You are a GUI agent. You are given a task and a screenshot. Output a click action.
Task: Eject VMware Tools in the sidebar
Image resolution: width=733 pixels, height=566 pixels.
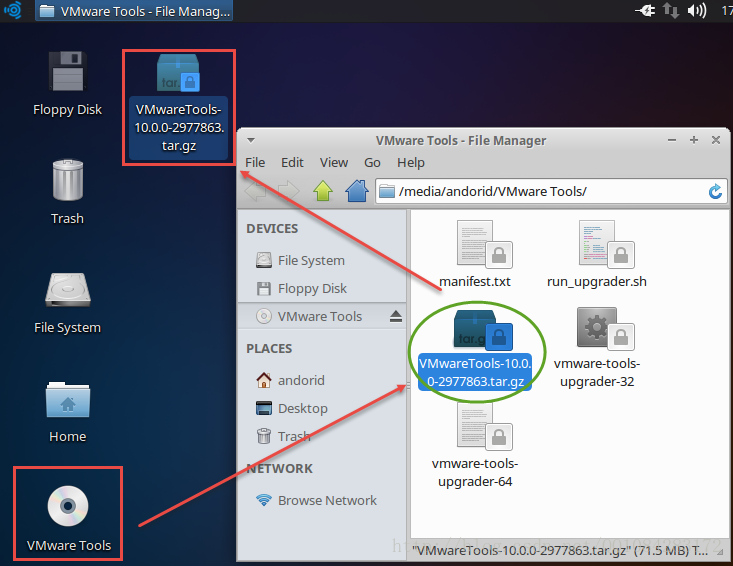point(396,316)
